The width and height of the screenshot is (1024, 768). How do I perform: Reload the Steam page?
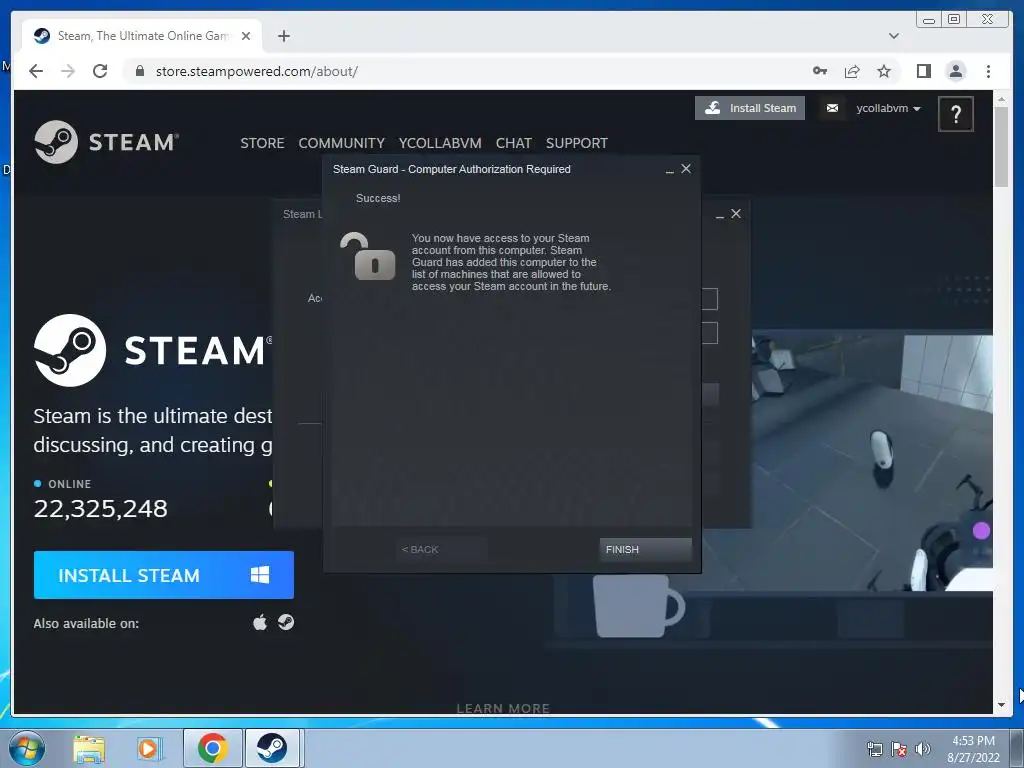pyautogui.click(x=100, y=71)
